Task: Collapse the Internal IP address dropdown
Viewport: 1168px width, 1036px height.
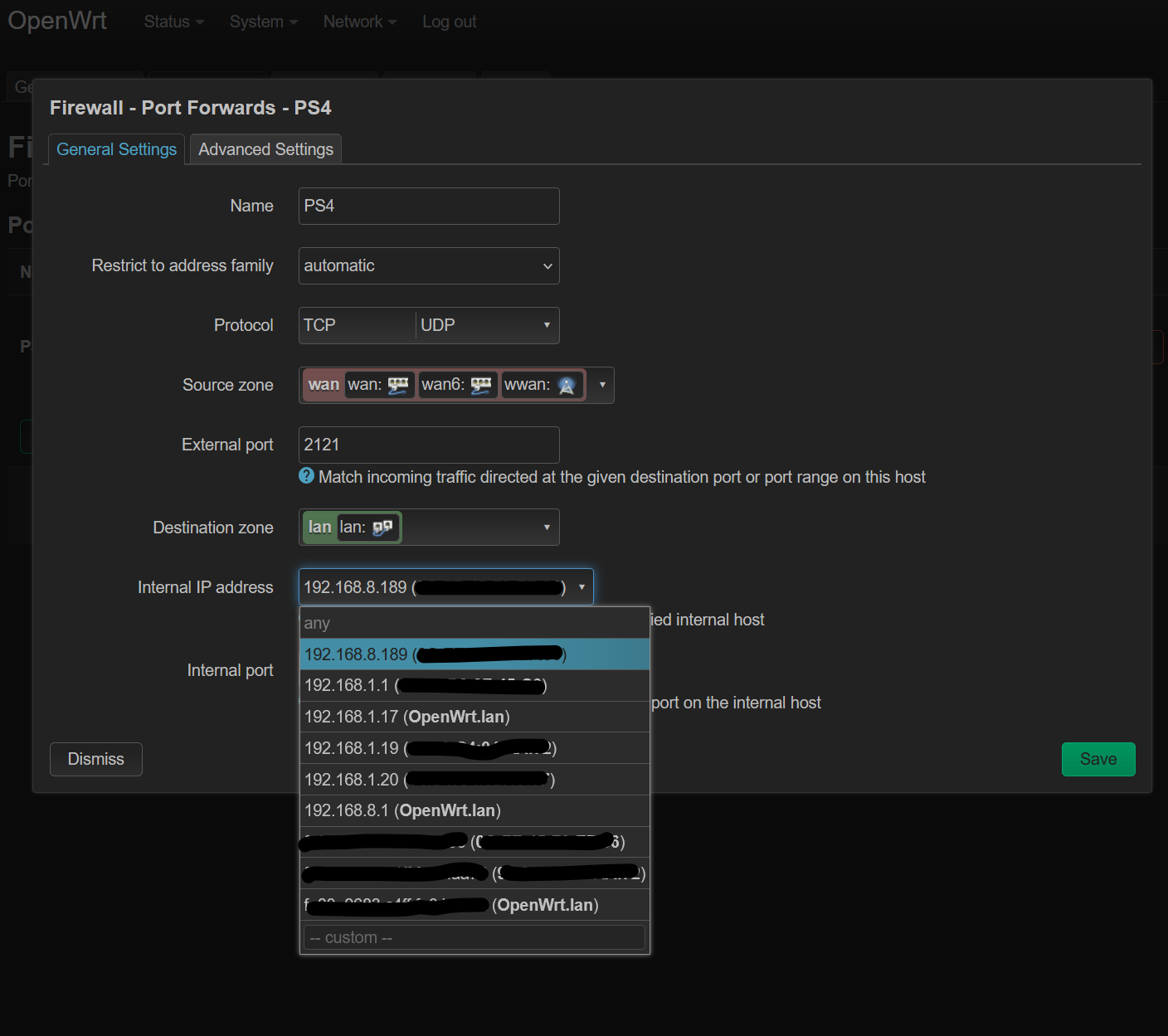Action: 582,587
